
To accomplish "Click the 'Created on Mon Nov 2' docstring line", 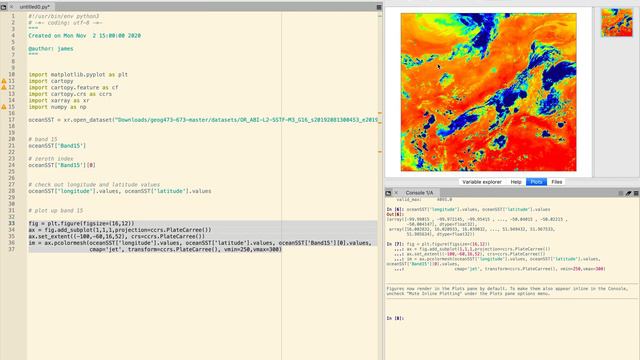I will pos(84,36).
